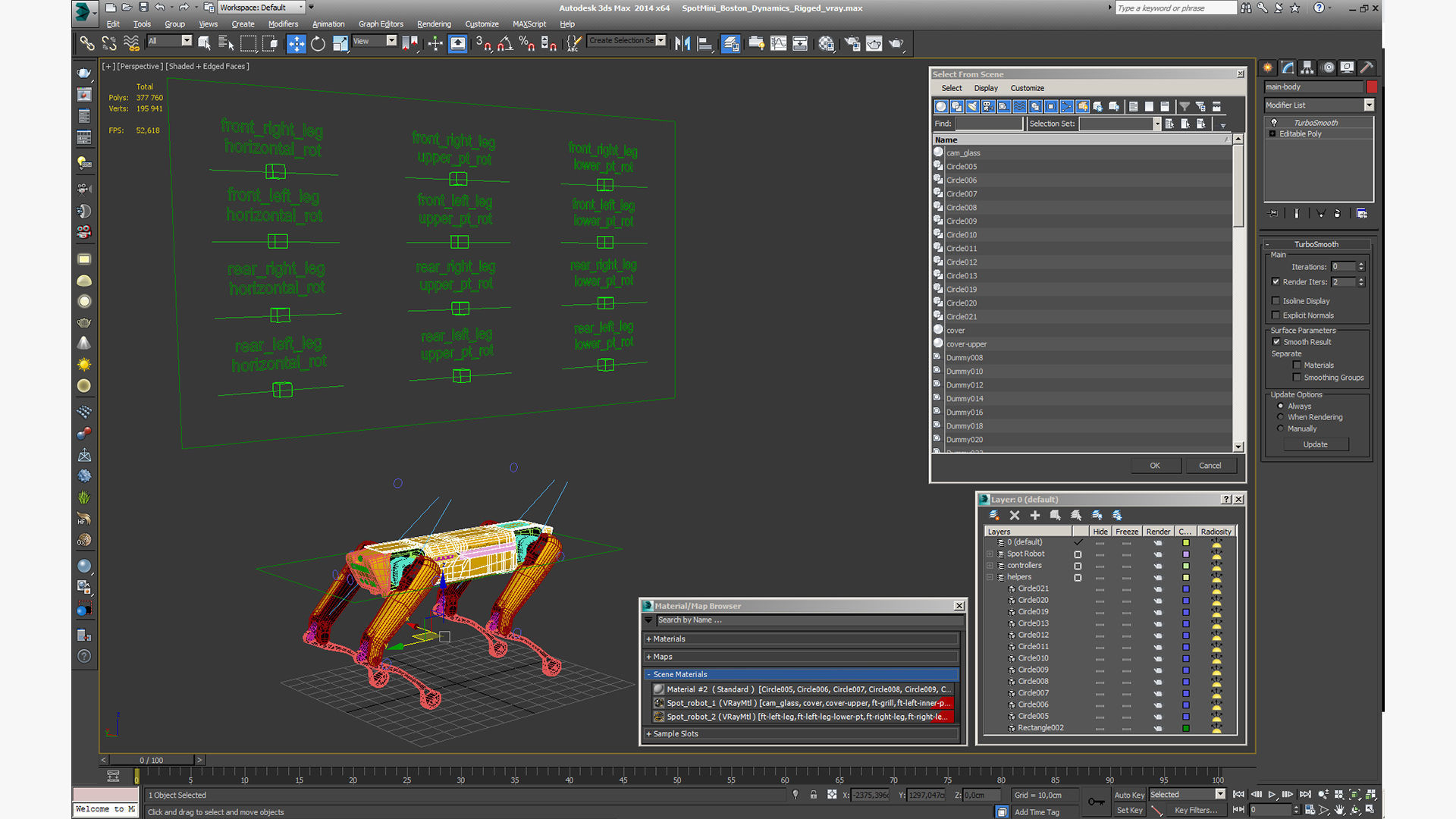Open the Render Setup dialog

tap(852, 43)
